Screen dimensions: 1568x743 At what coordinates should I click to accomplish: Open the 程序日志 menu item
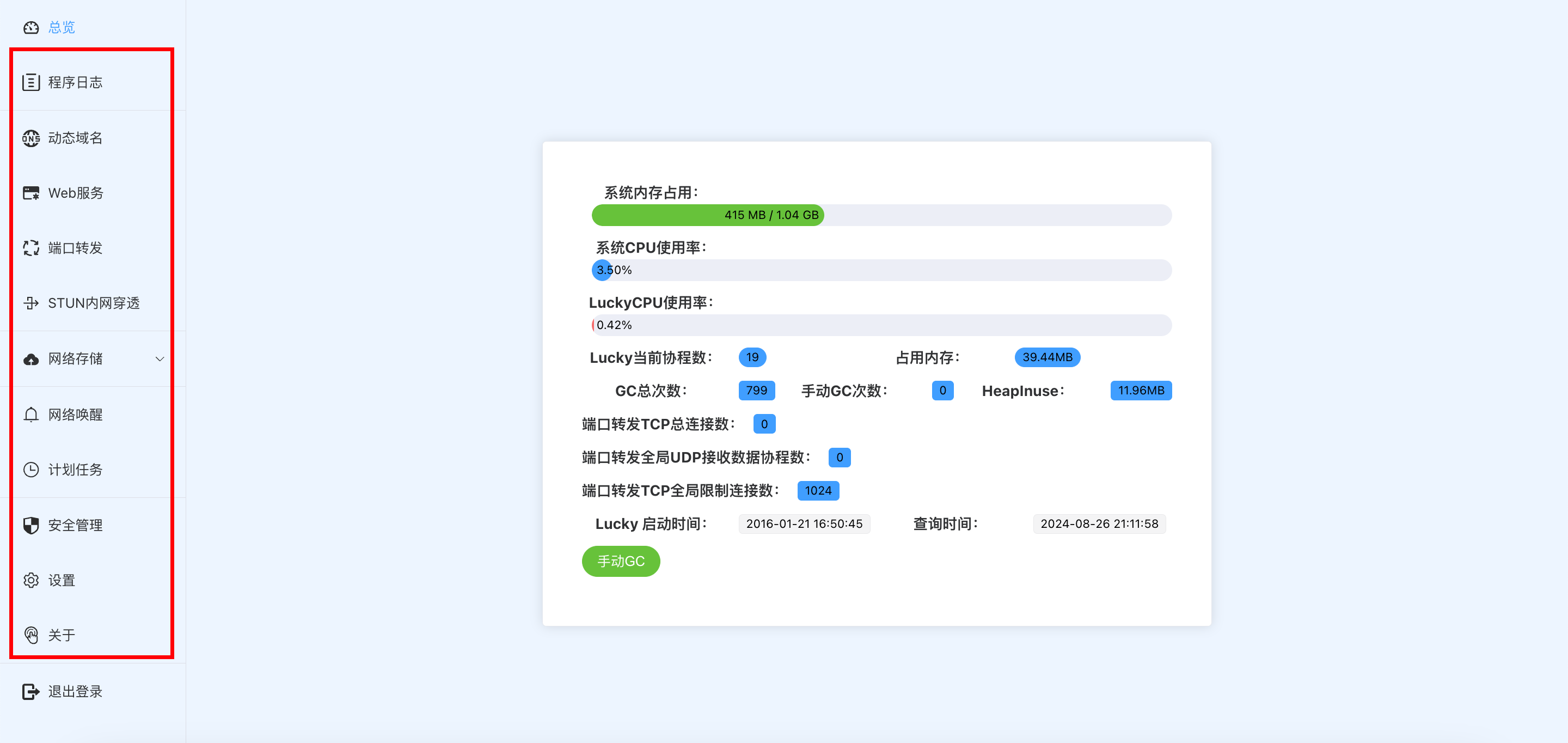[76, 82]
